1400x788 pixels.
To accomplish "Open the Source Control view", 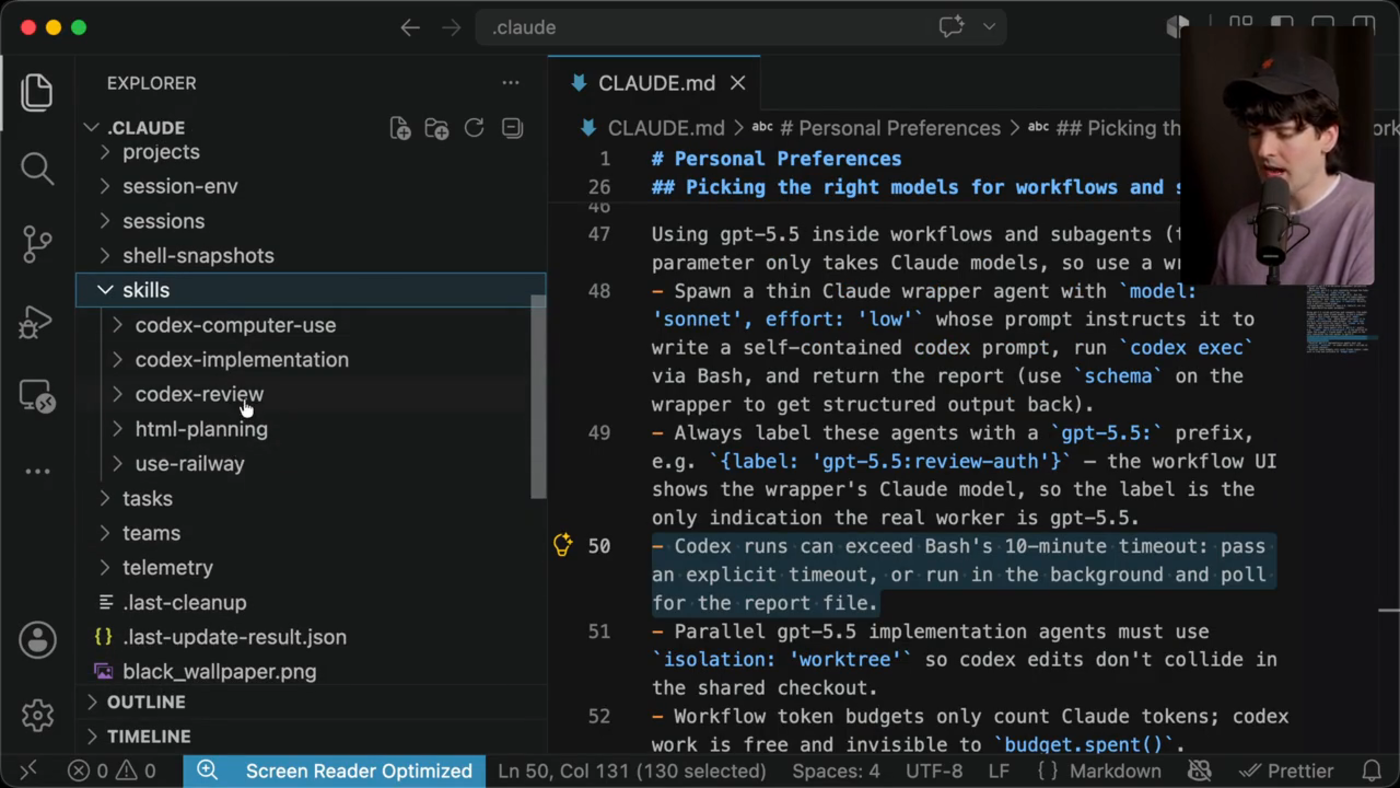I will [x=37, y=245].
